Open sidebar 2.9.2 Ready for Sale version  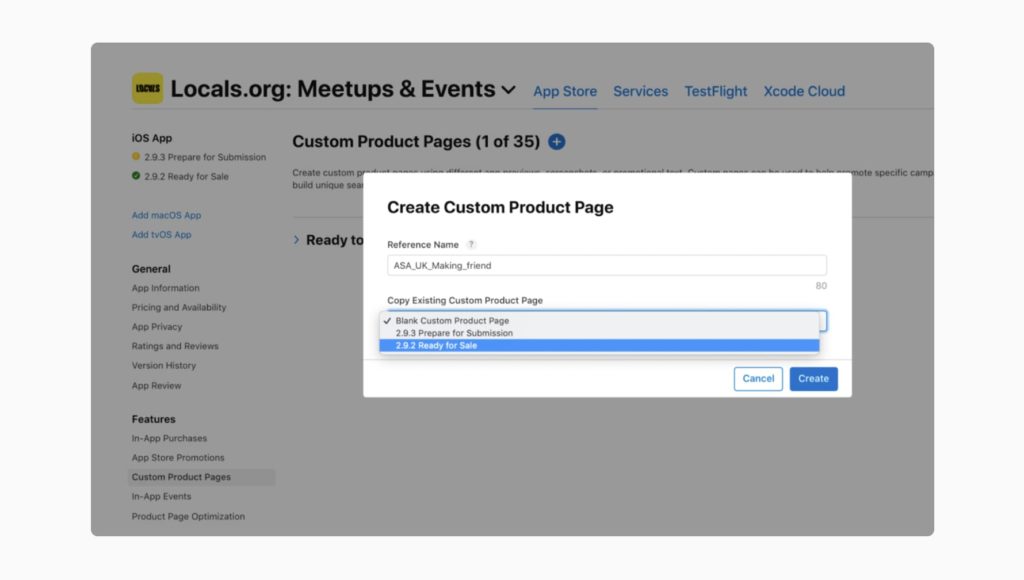186,176
